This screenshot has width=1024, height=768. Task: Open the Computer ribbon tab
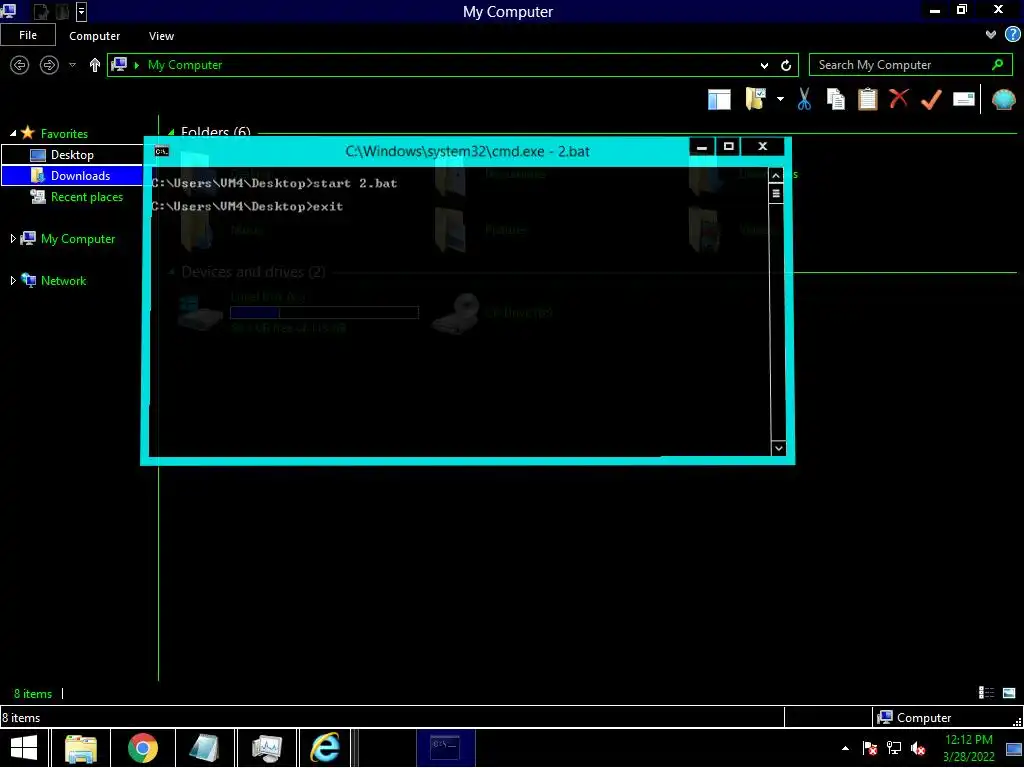click(95, 36)
